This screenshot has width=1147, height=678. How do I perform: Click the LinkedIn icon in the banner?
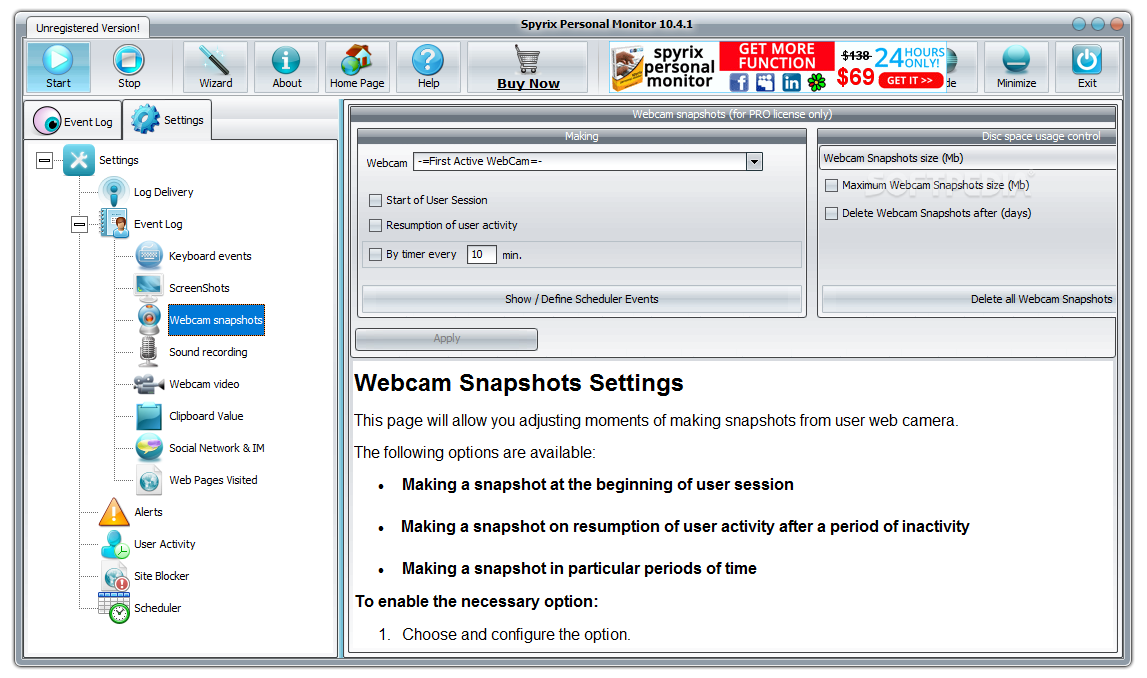point(791,82)
